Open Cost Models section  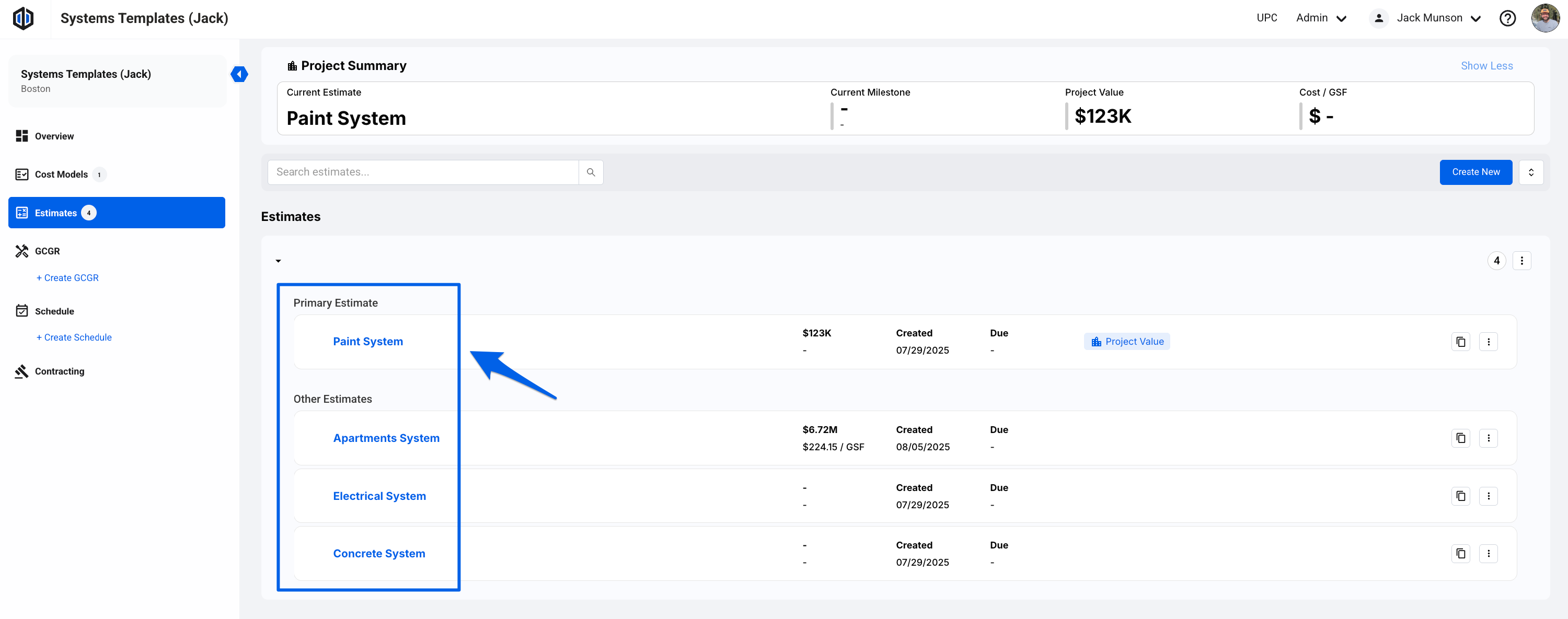coord(61,174)
